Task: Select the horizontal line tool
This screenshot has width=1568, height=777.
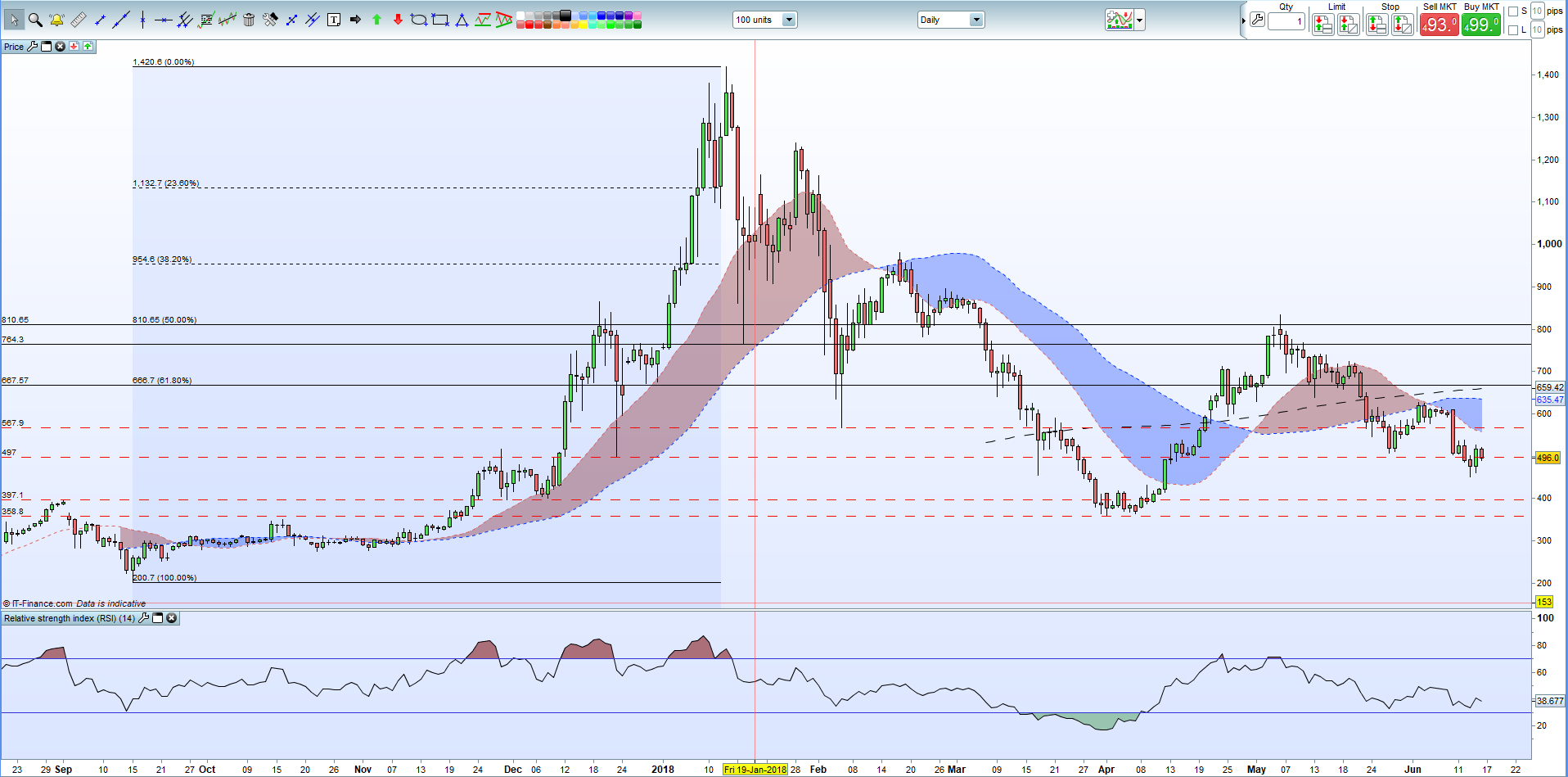Action: pos(164,20)
